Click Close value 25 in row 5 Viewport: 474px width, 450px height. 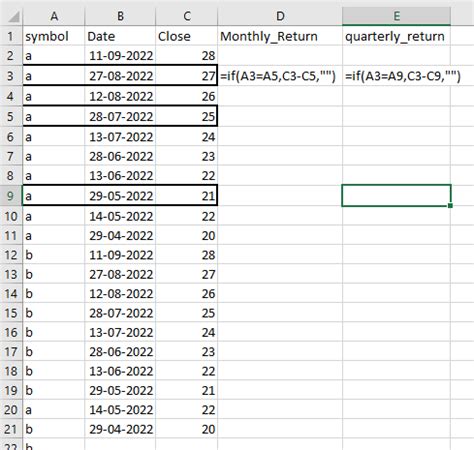[x=187, y=116]
